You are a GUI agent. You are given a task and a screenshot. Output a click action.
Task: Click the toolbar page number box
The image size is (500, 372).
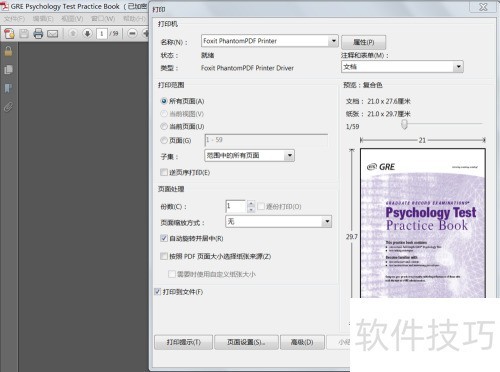coord(102,33)
